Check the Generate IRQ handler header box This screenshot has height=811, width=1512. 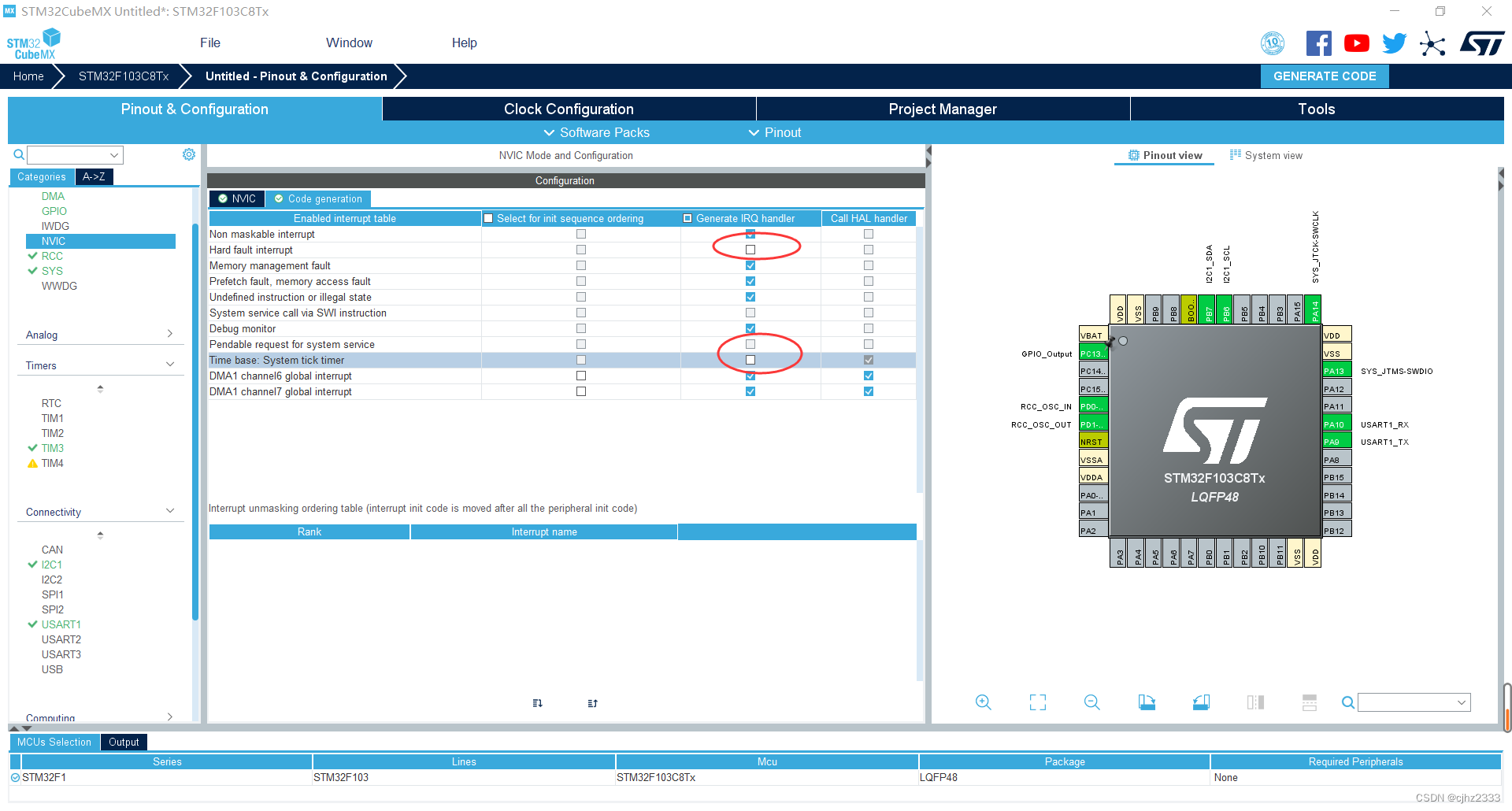tap(687, 218)
